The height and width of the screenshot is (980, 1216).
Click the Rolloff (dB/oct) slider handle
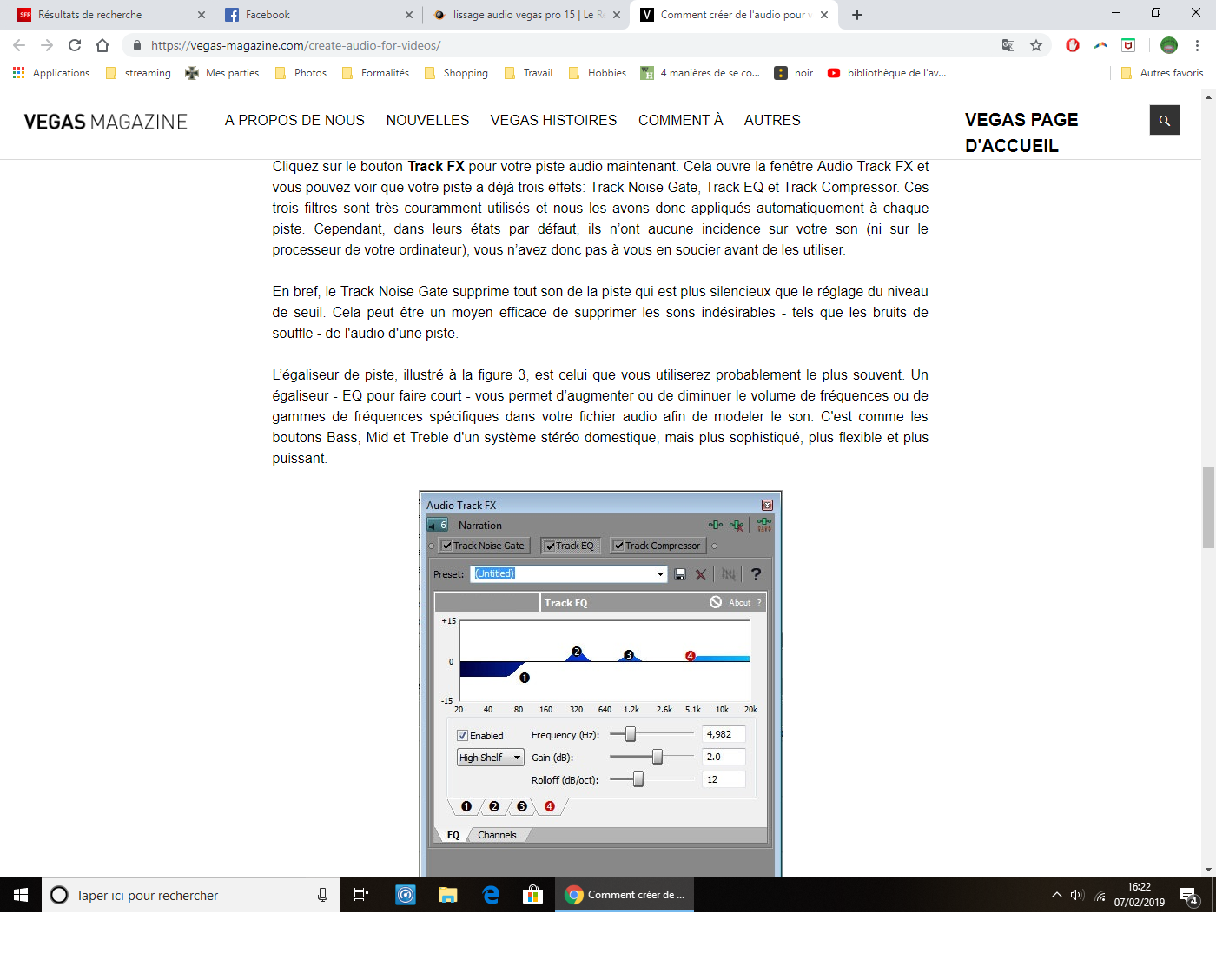click(638, 779)
